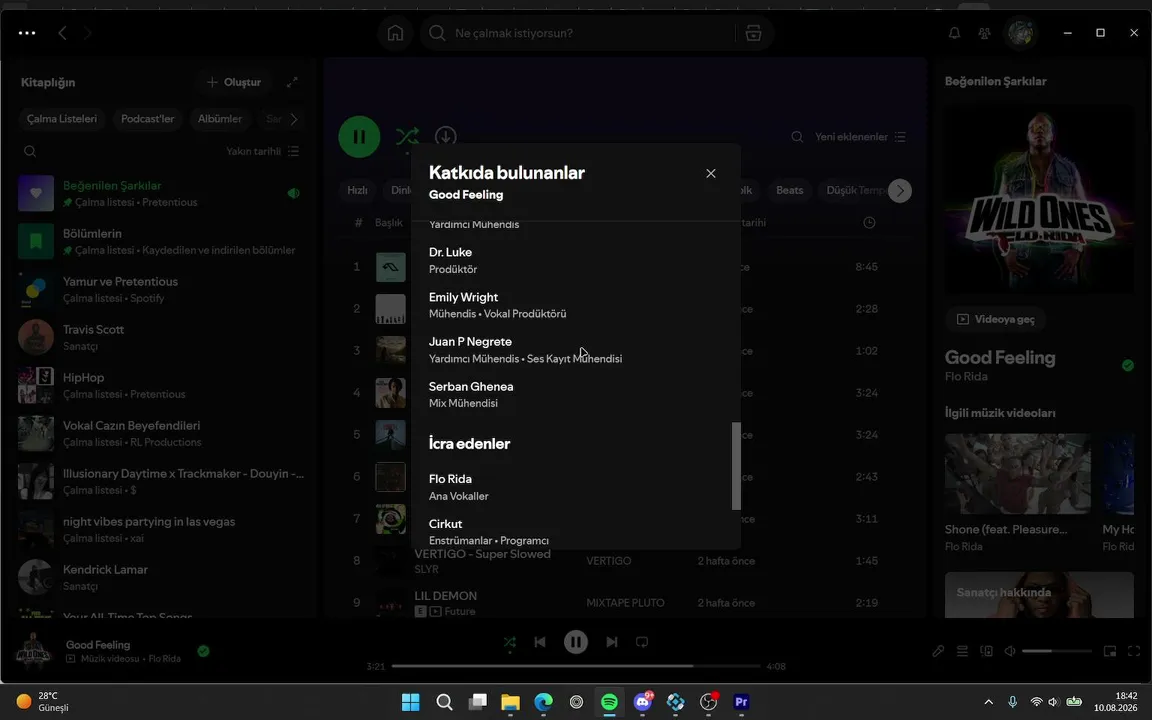Viewport: 1152px width, 720px height.
Task: Open Beğenilen Şarkılar playlist
Action: (x=161, y=193)
